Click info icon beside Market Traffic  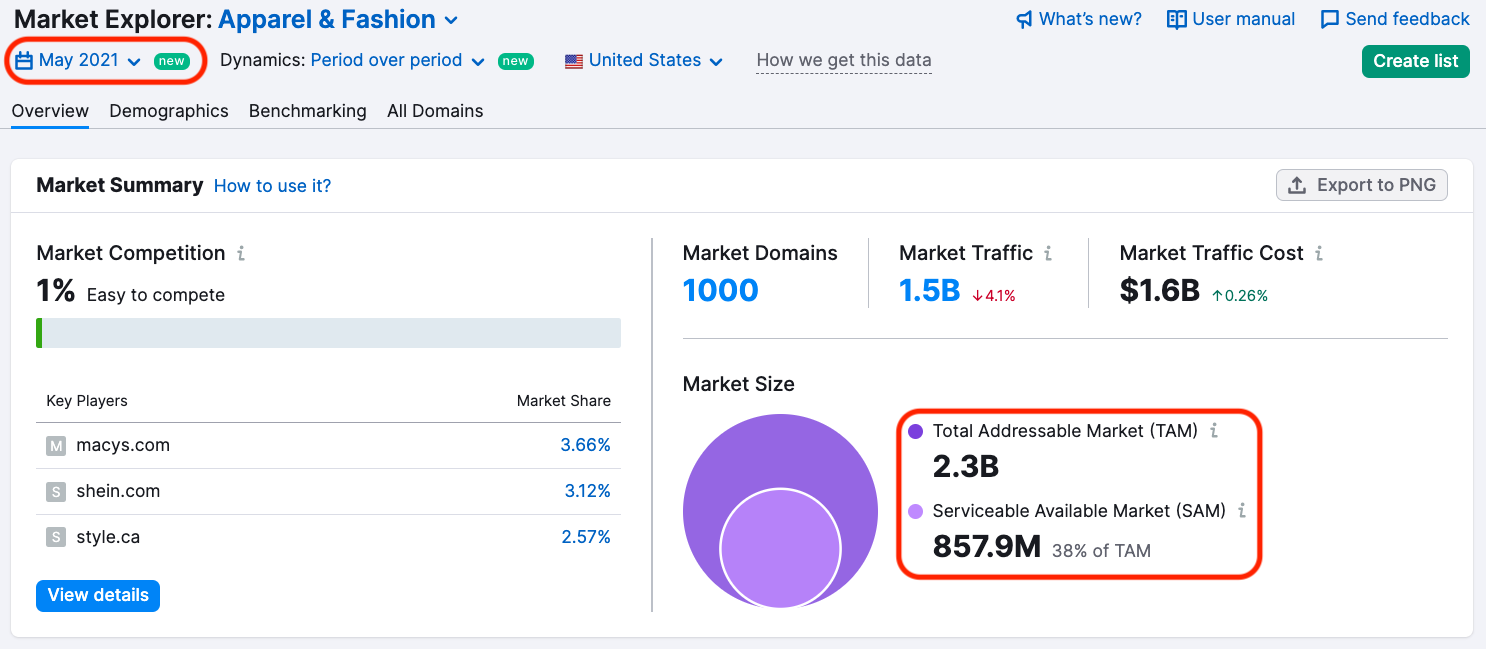click(x=1048, y=254)
